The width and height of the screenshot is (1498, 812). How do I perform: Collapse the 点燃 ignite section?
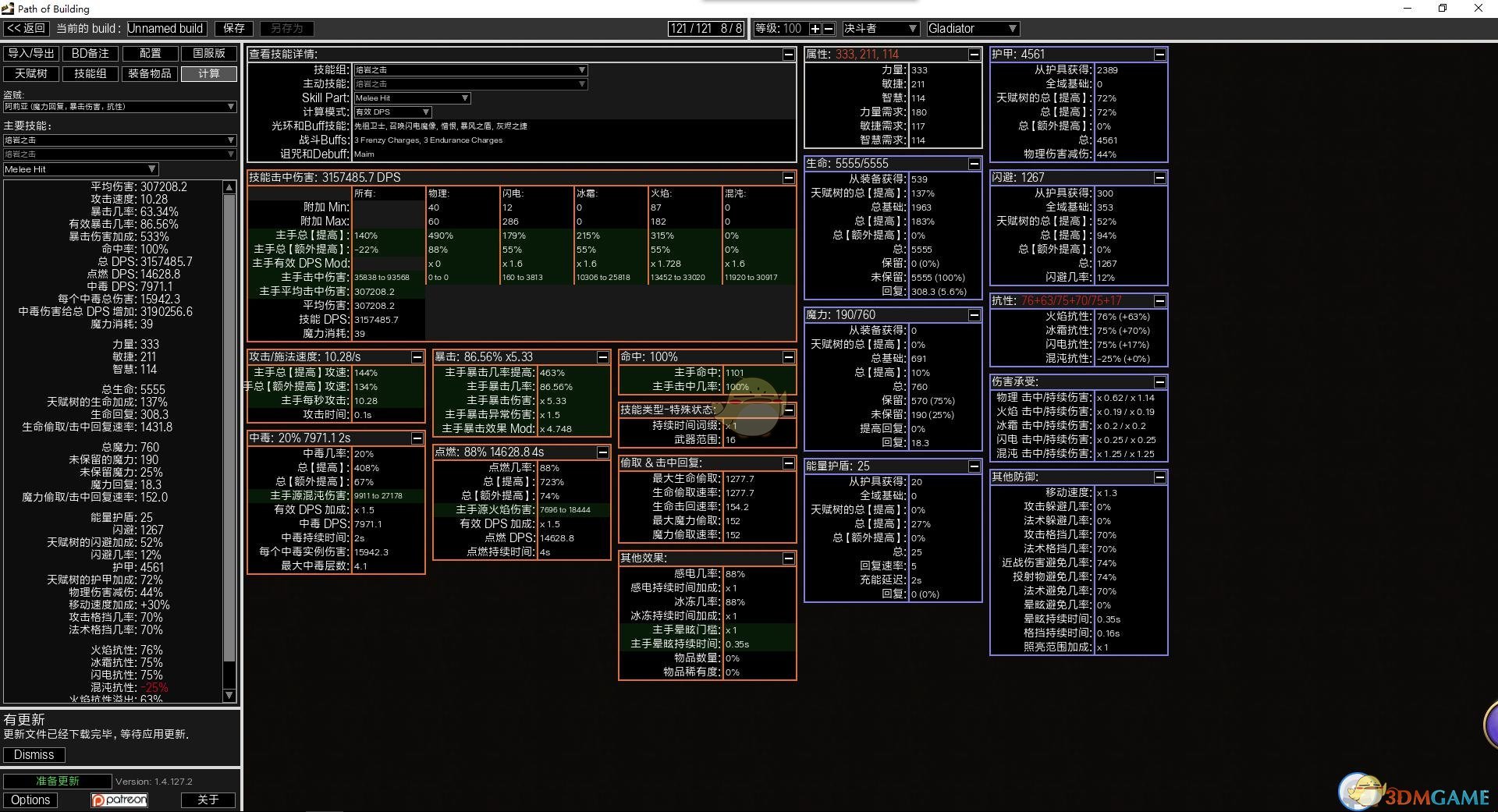point(602,452)
